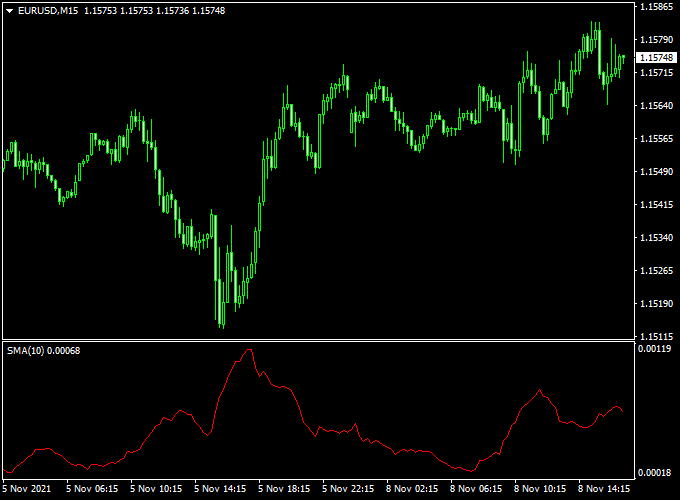Select the current price label 1.15748
Image resolution: width=680 pixels, height=500 pixels.
656,58
